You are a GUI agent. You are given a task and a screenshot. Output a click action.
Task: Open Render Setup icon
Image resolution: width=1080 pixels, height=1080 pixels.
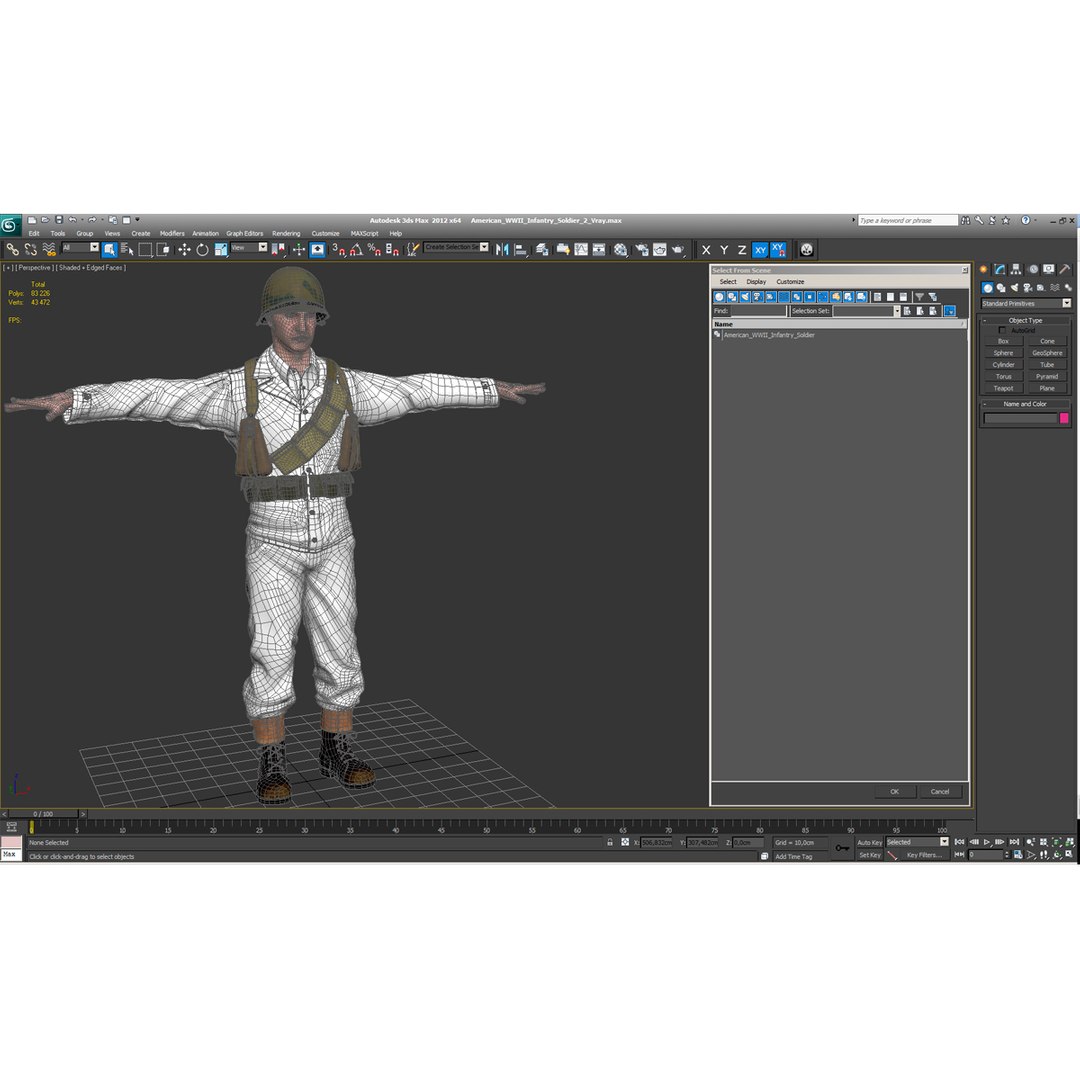tap(641, 249)
